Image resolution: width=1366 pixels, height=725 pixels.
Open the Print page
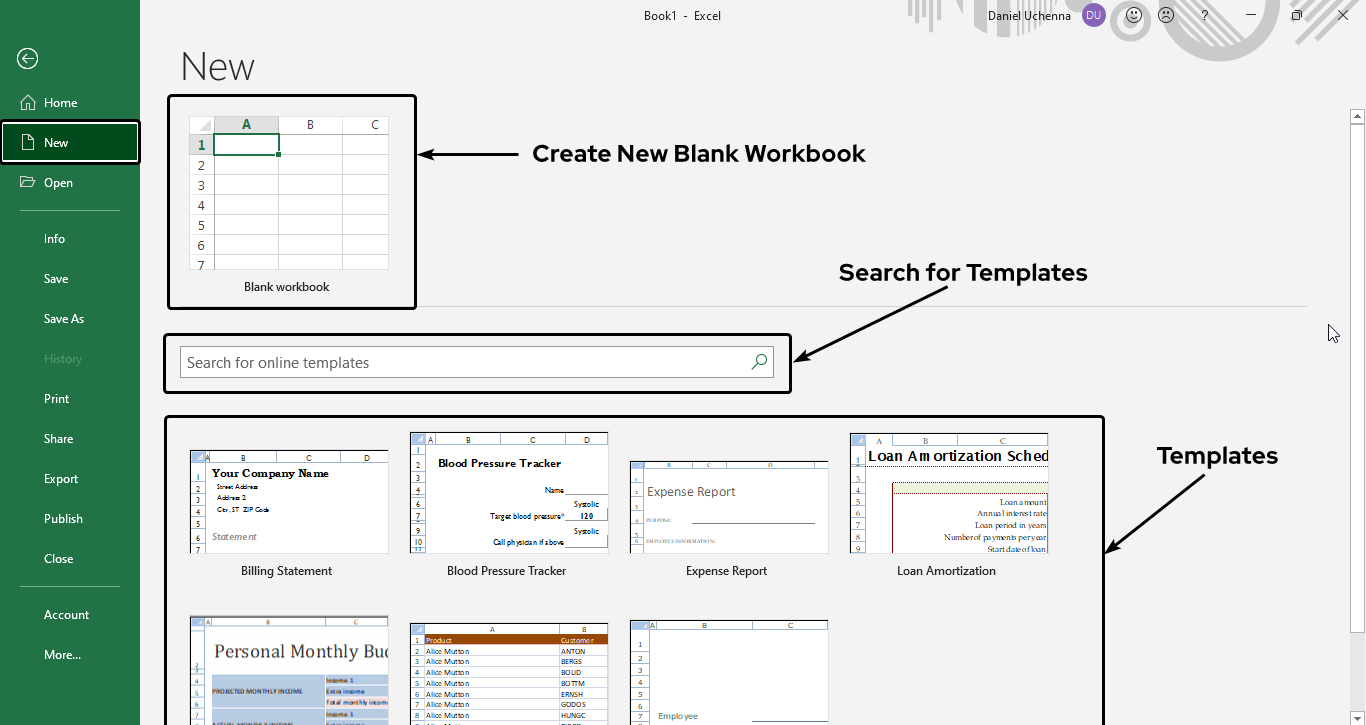click(x=57, y=399)
